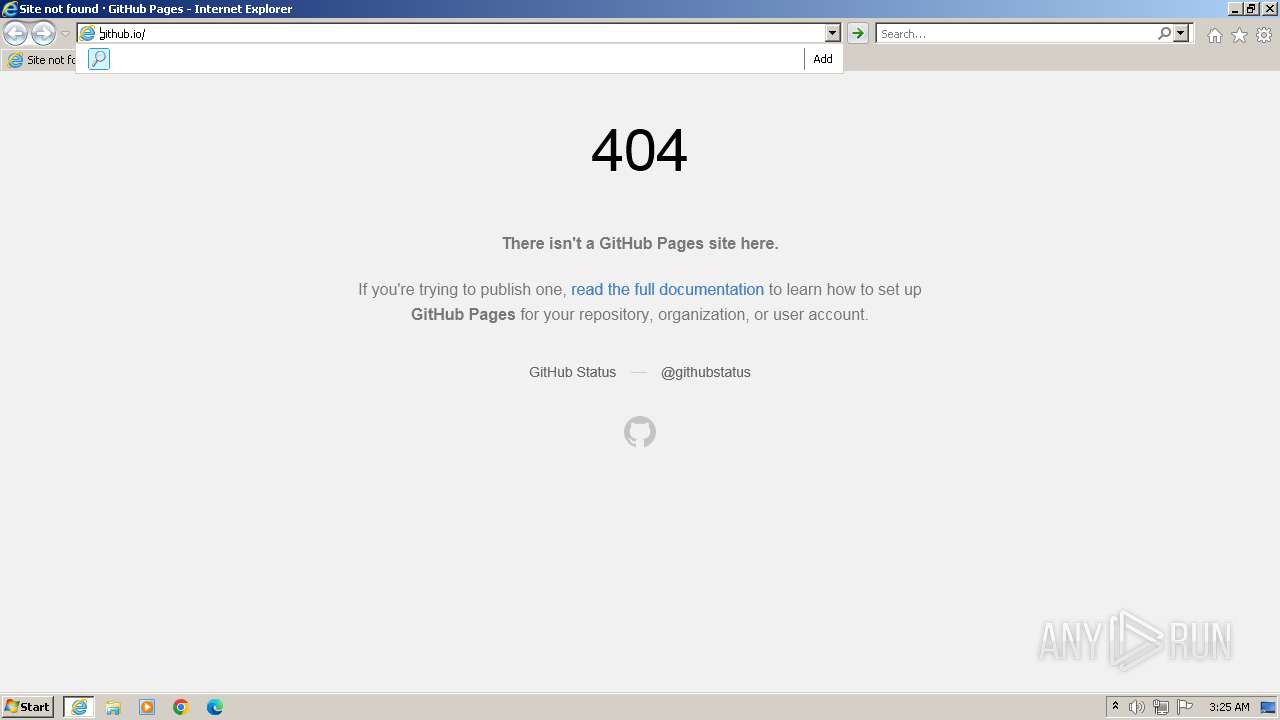Click the green Go arrow button

(857, 33)
